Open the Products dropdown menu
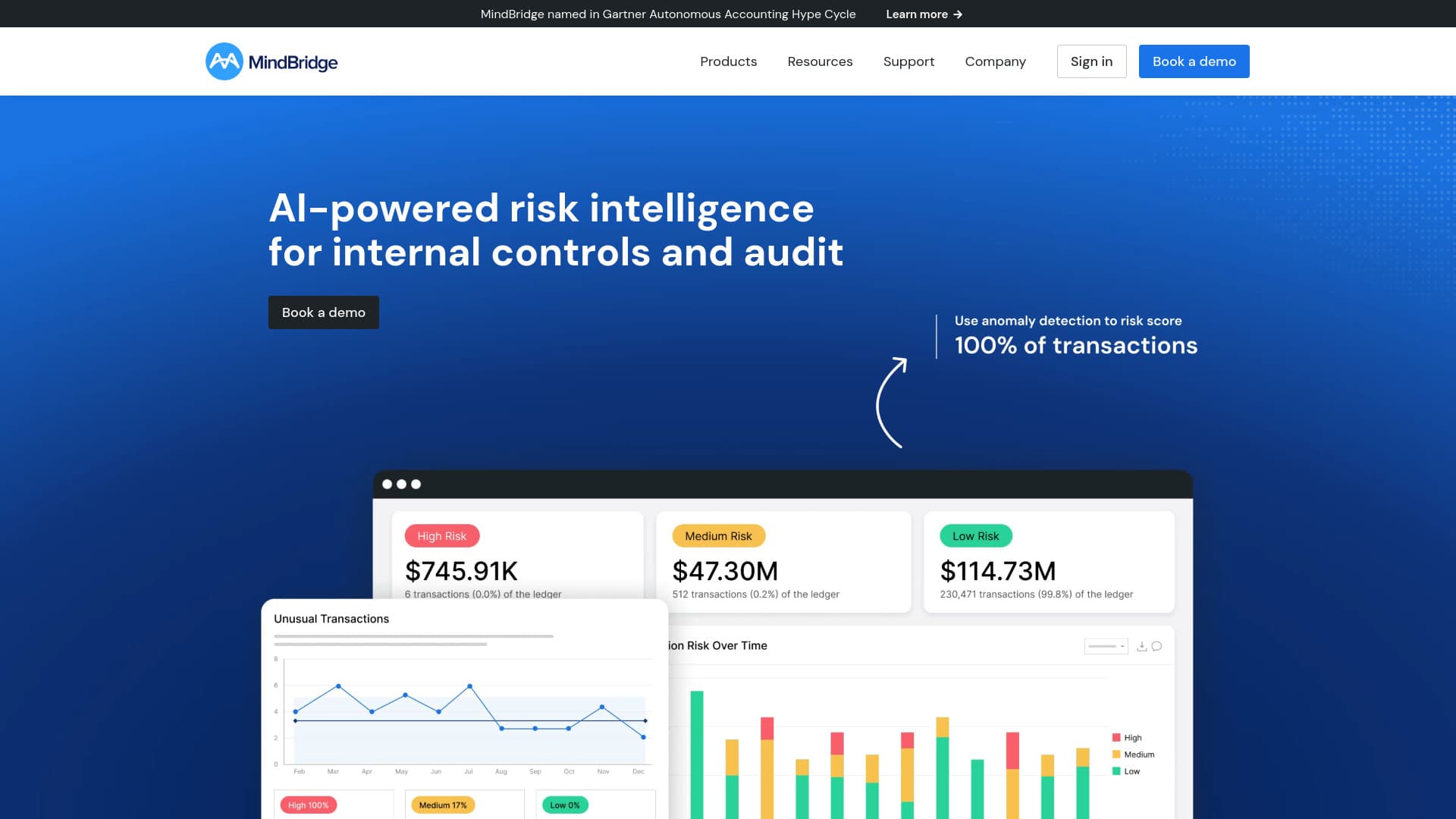The height and width of the screenshot is (819, 1456). pyautogui.click(x=728, y=61)
